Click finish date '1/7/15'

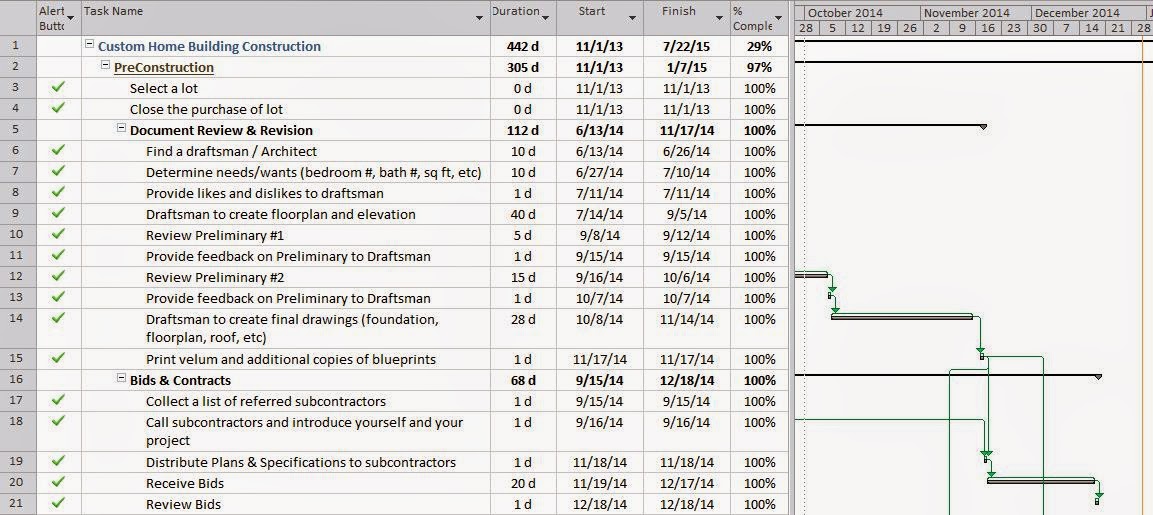(x=686, y=68)
